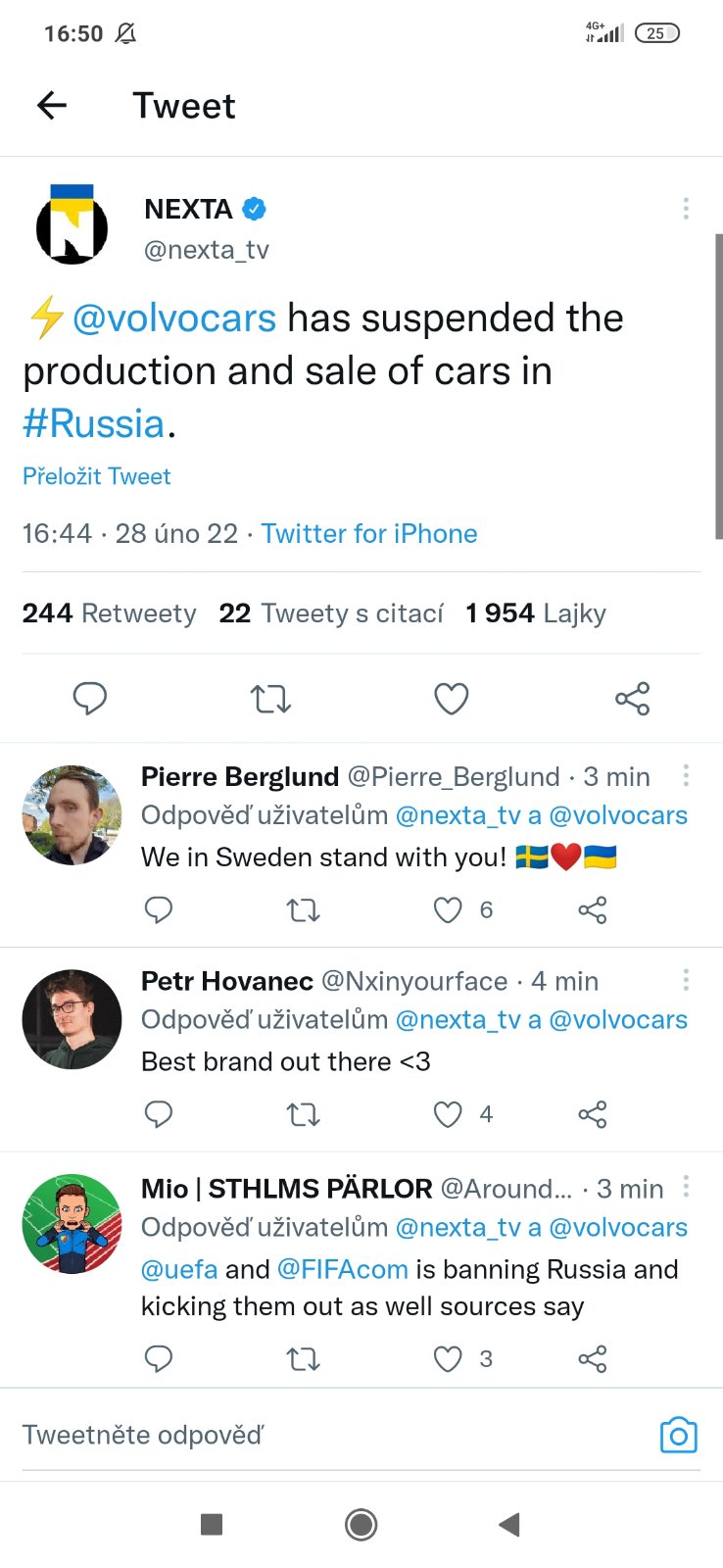Open more options for NEXTA tweet

pyautogui.click(x=686, y=208)
